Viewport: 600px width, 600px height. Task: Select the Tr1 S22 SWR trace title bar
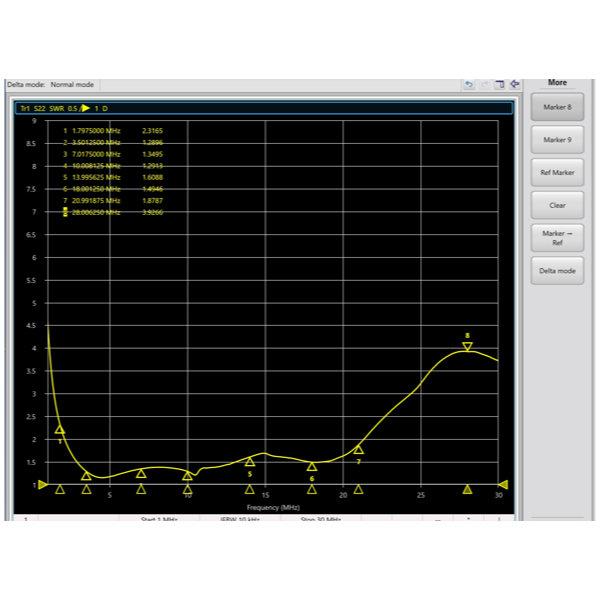point(264,108)
